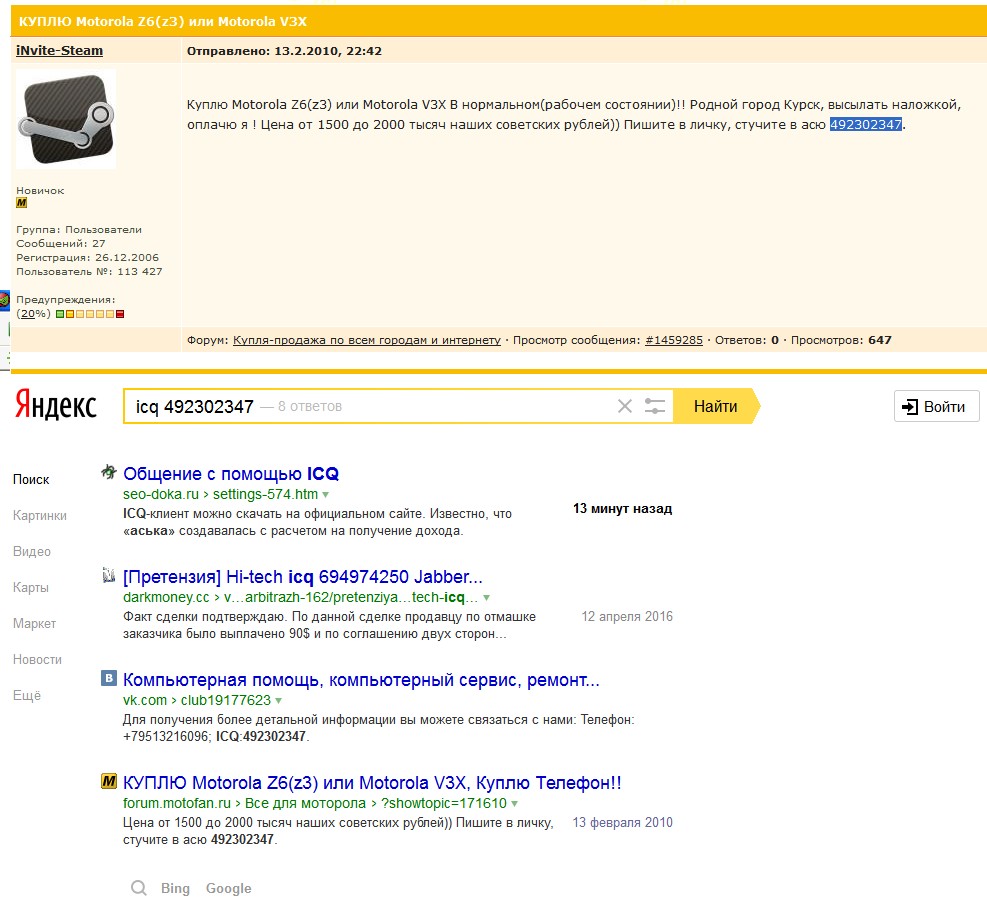Open the seo-doka.ru domain link
This screenshot has height=919, width=987.
[x=161, y=494]
